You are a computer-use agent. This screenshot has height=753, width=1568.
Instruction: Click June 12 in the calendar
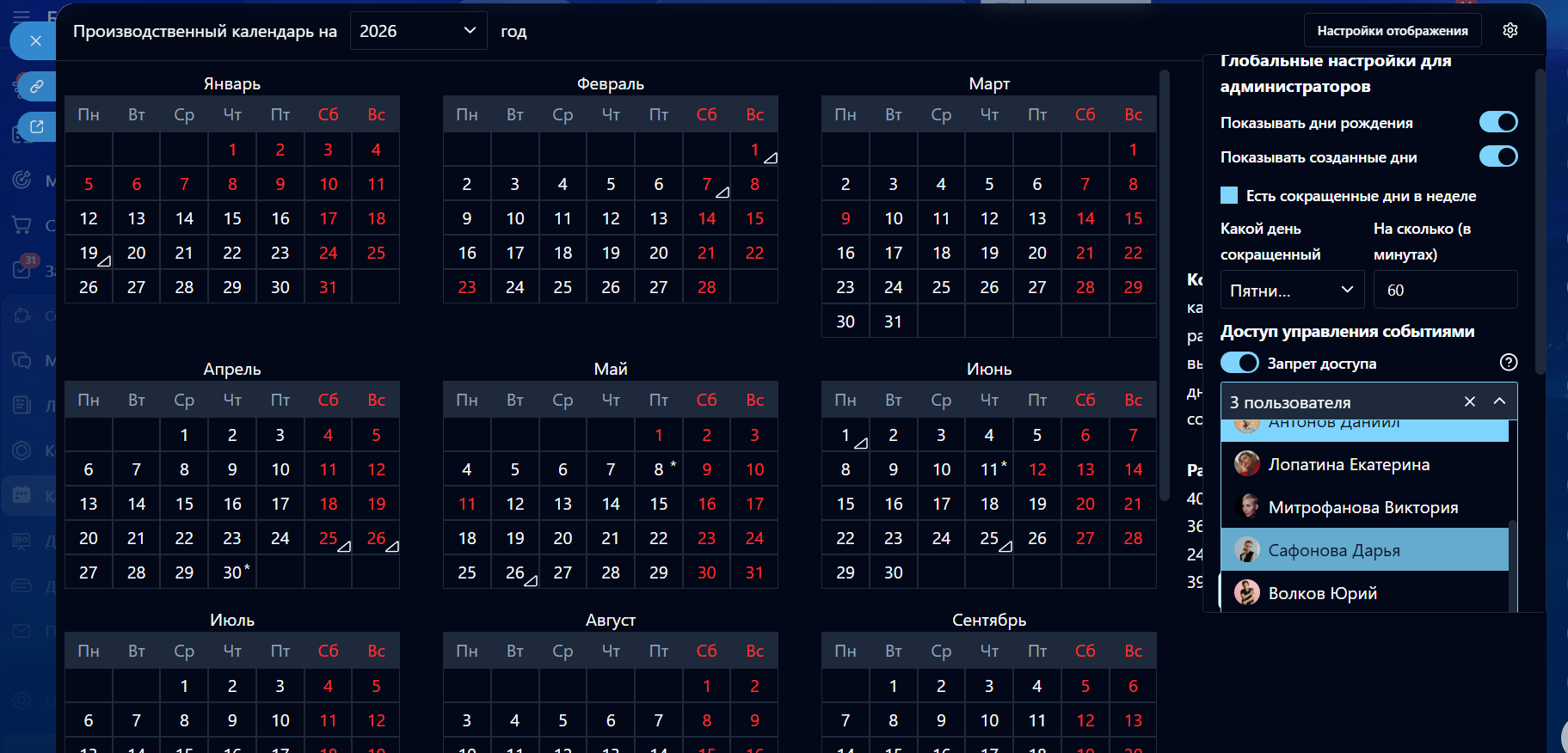click(x=1037, y=469)
